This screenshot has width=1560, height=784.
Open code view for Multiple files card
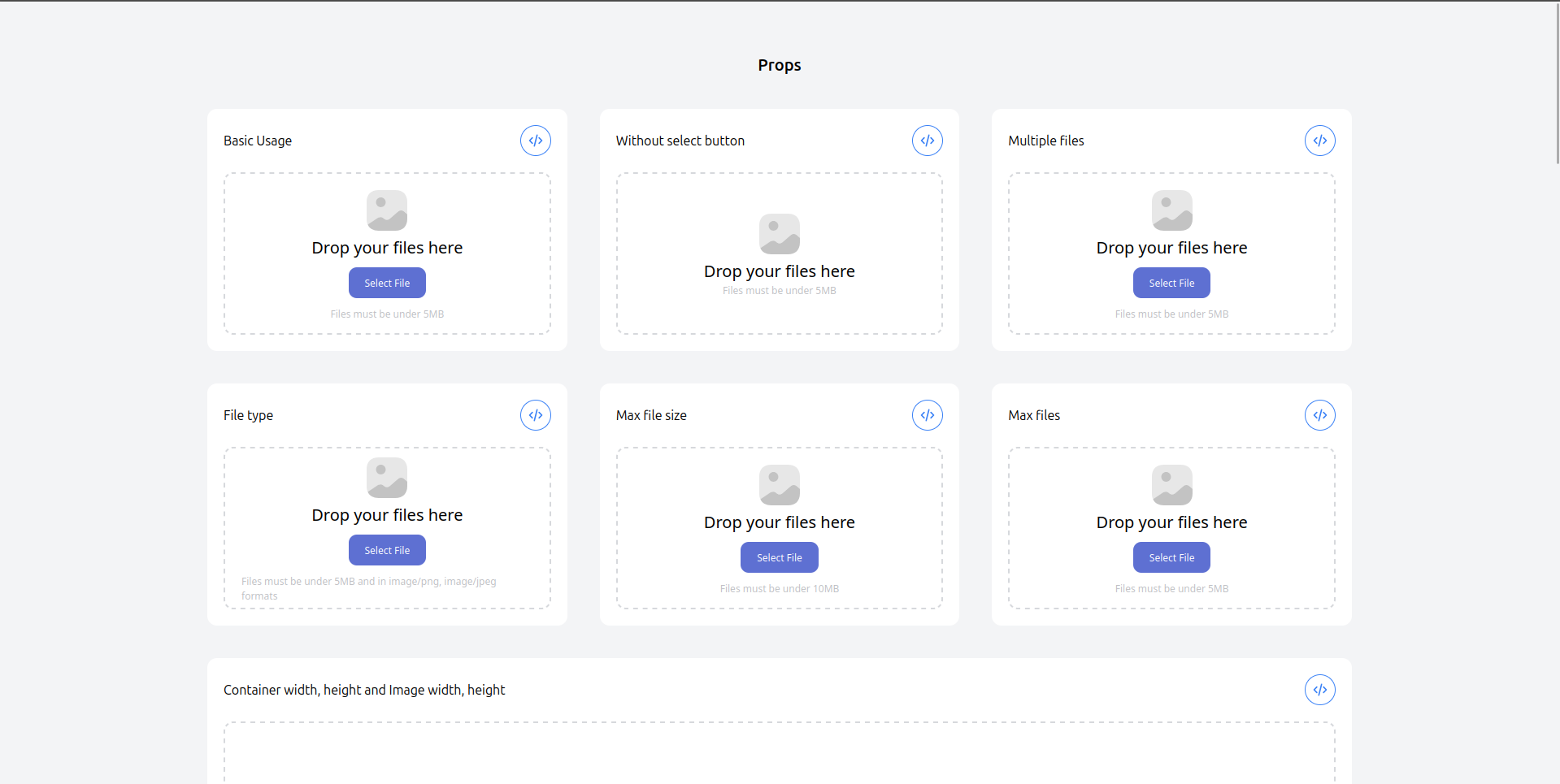(x=1319, y=141)
